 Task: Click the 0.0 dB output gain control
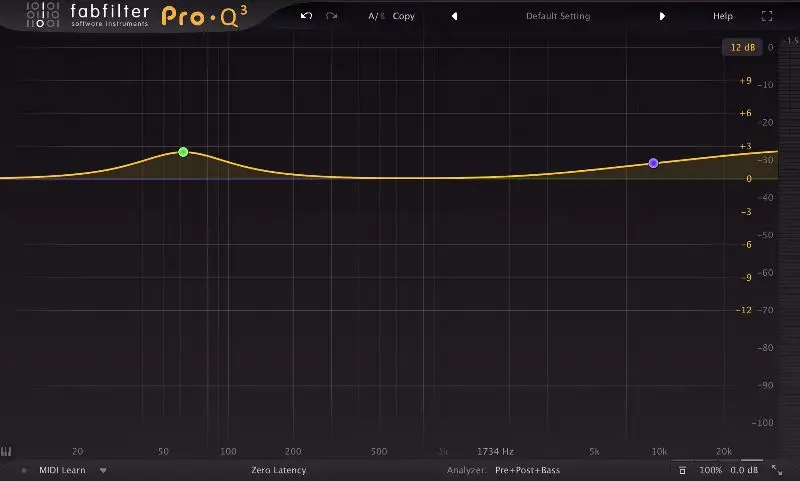744,470
